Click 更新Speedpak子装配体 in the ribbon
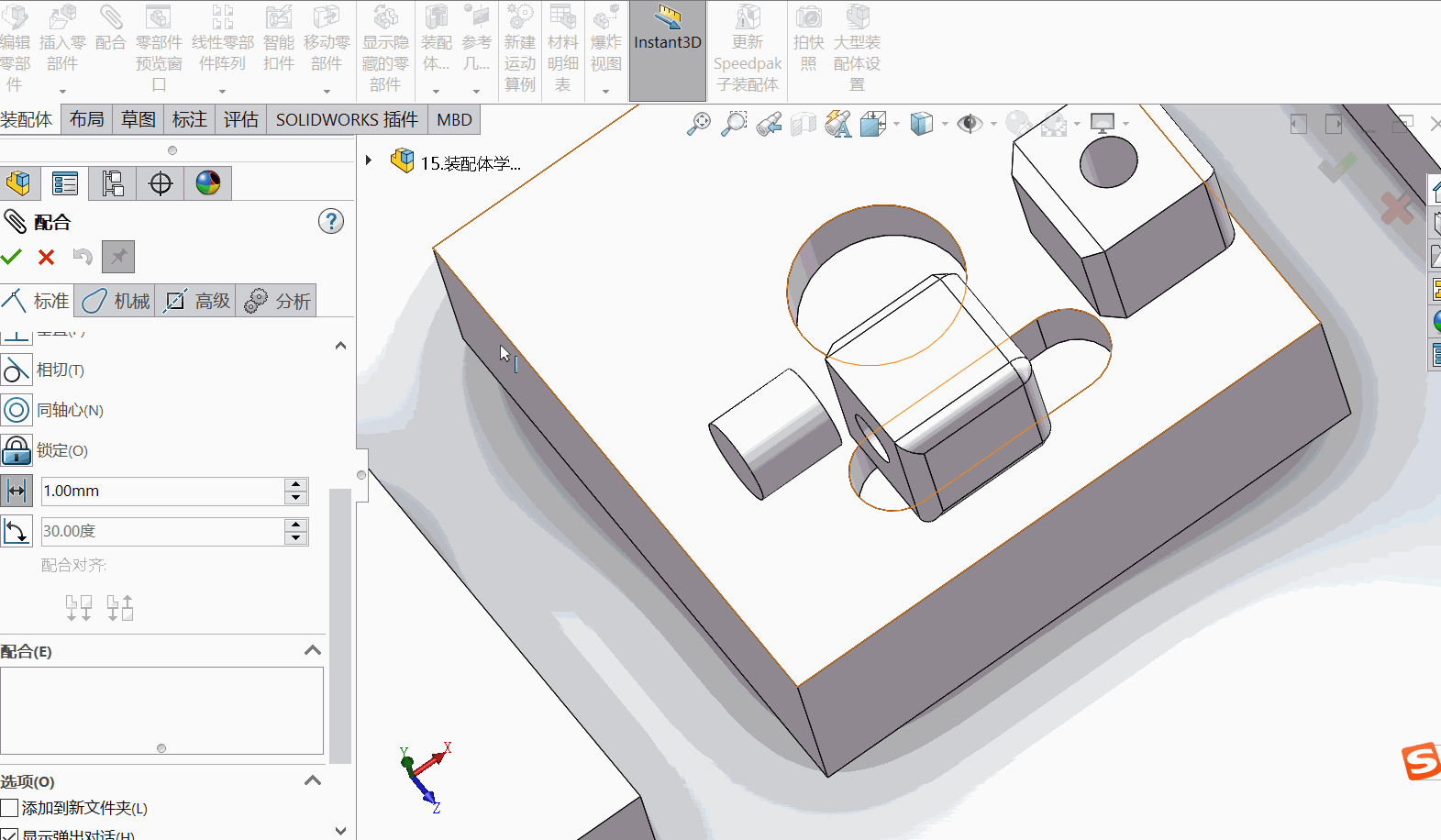The width and height of the screenshot is (1441, 840). coord(748,49)
